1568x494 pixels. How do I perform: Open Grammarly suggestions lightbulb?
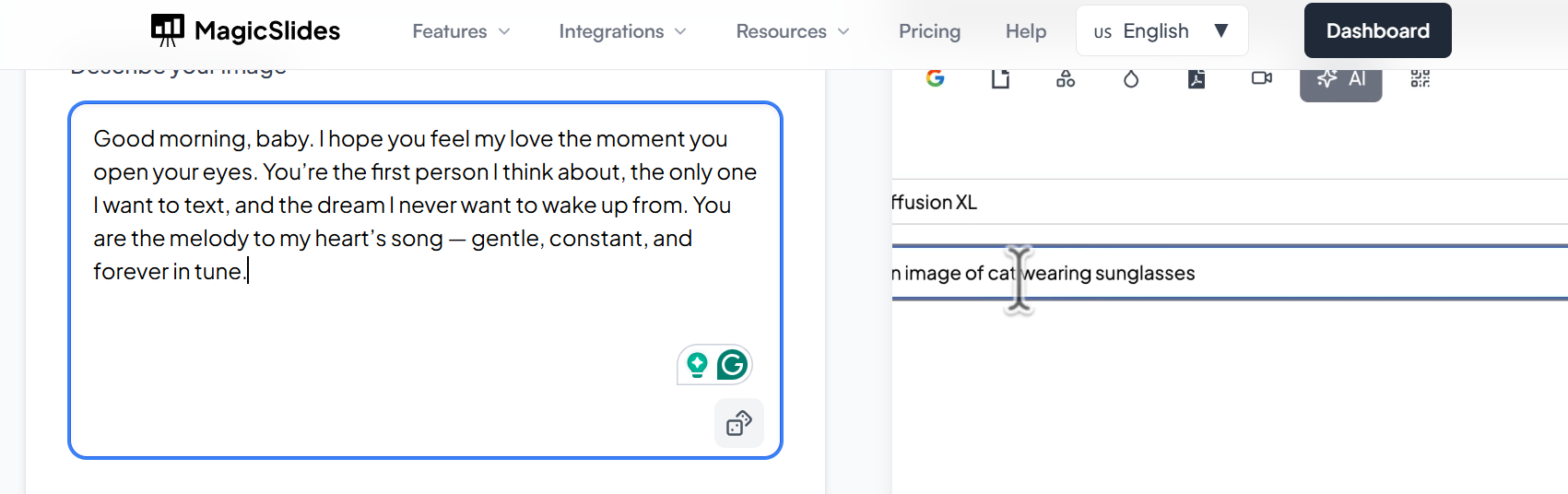click(x=698, y=365)
